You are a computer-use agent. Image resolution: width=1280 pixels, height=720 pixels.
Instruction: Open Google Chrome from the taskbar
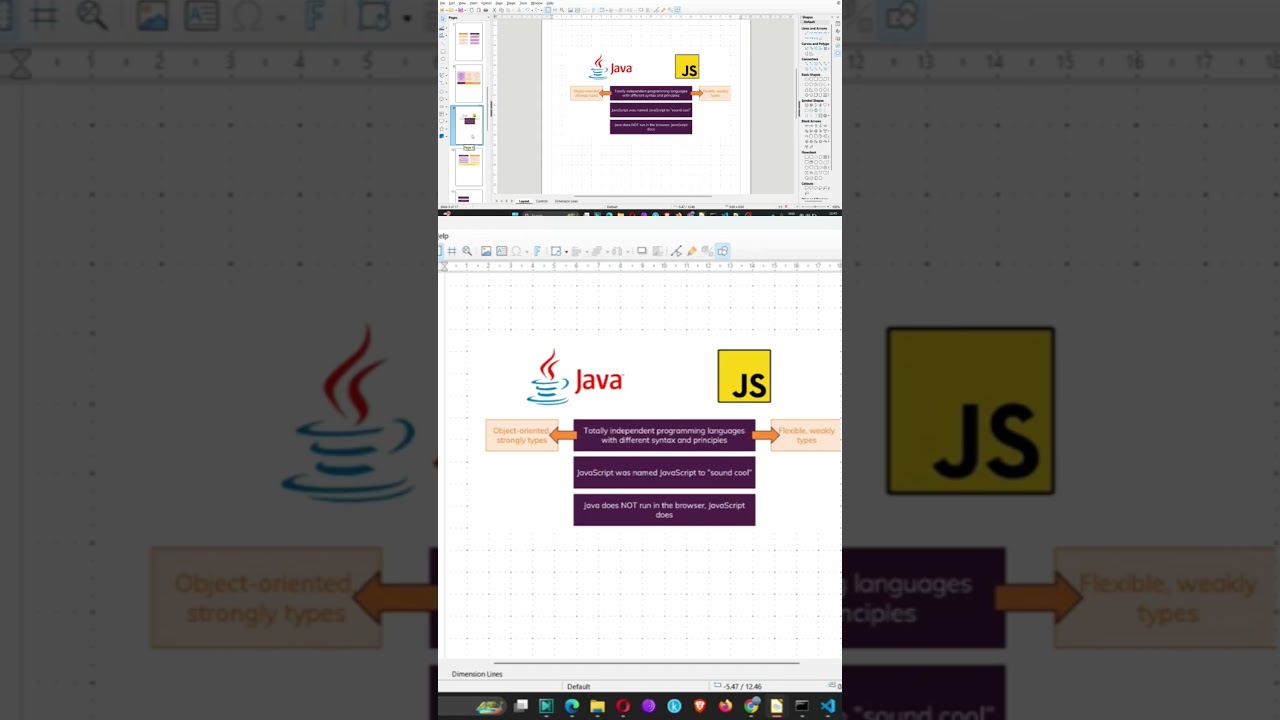click(751, 706)
